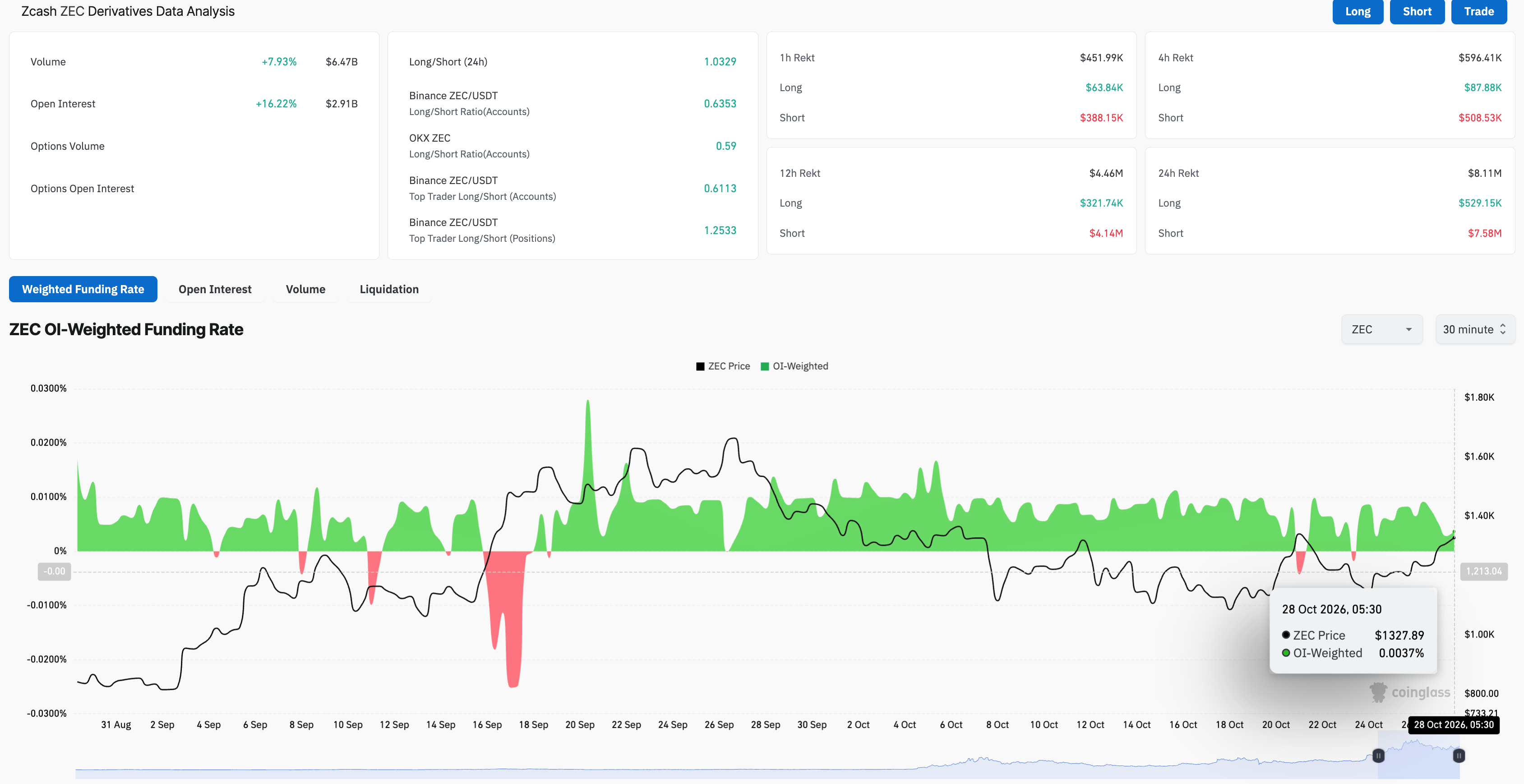Click the ZEC dropdown arrow
Image resolution: width=1524 pixels, height=784 pixels.
pyautogui.click(x=1409, y=330)
